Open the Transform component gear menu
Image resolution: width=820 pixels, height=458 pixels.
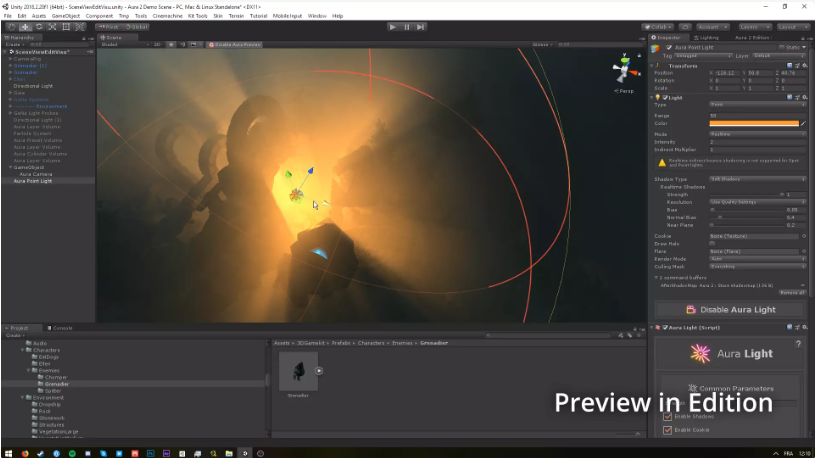(805, 65)
